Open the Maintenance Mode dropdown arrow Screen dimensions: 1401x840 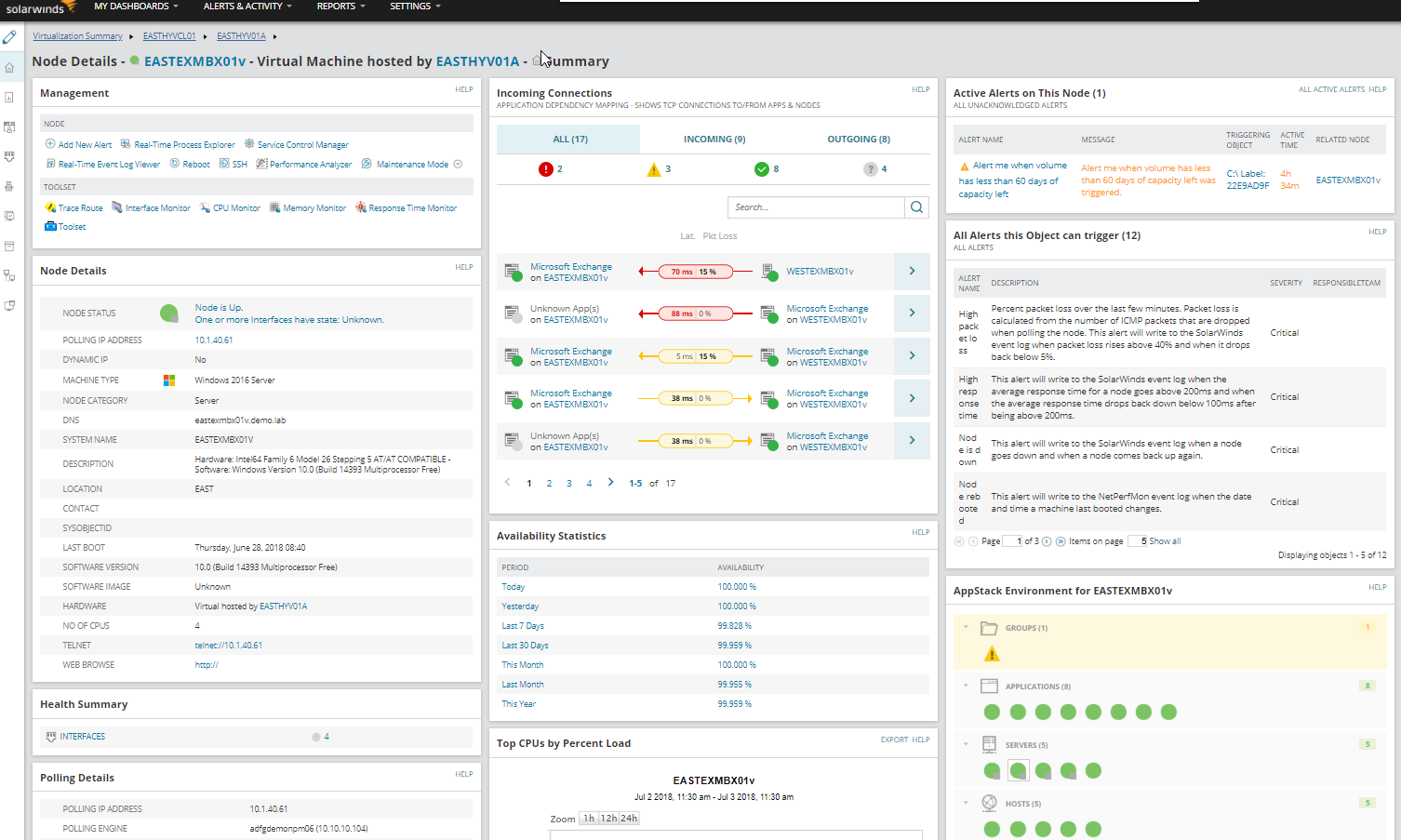[x=458, y=164]
